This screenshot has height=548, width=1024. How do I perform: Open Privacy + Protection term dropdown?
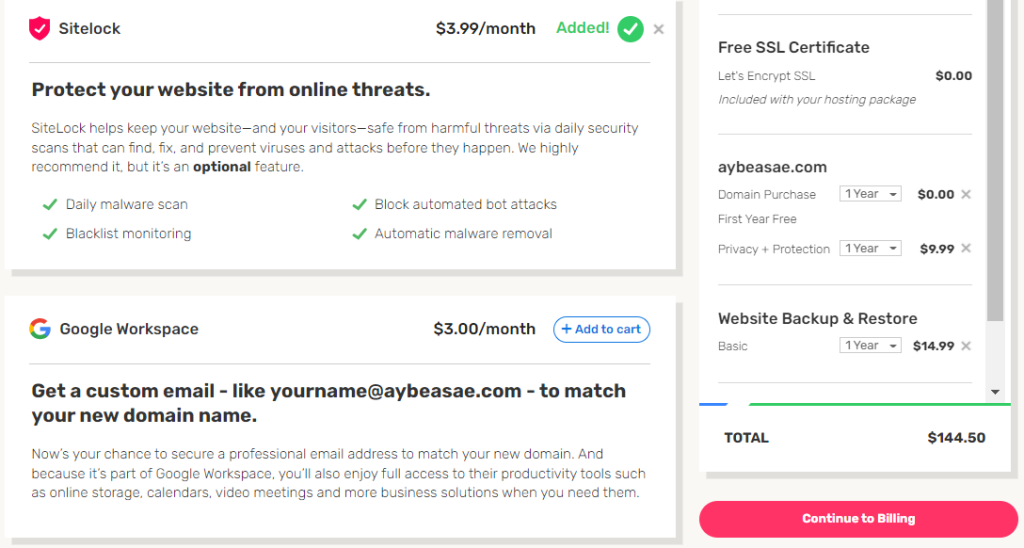pyautogui.click(x=871, y=248)
